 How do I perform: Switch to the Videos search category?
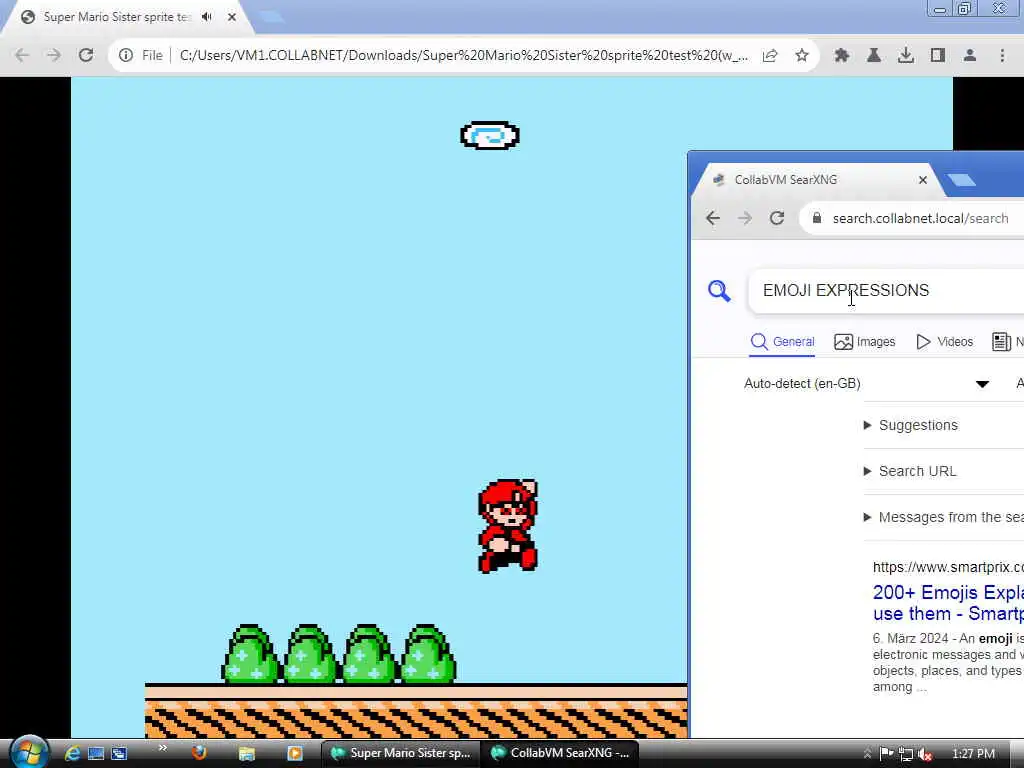click(944, 342)
